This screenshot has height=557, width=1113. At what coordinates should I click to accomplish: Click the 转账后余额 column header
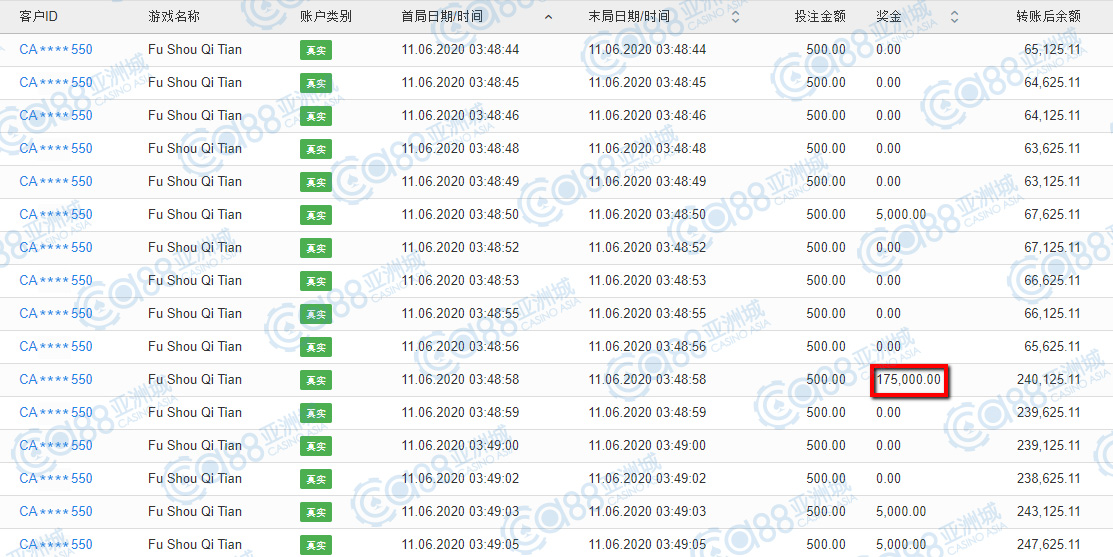1048,17
